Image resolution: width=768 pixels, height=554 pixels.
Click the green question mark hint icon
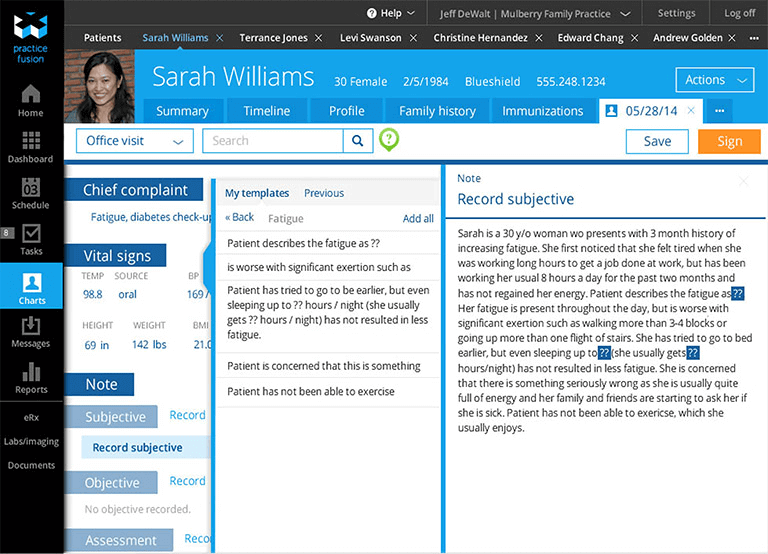(x=389, y=141)
